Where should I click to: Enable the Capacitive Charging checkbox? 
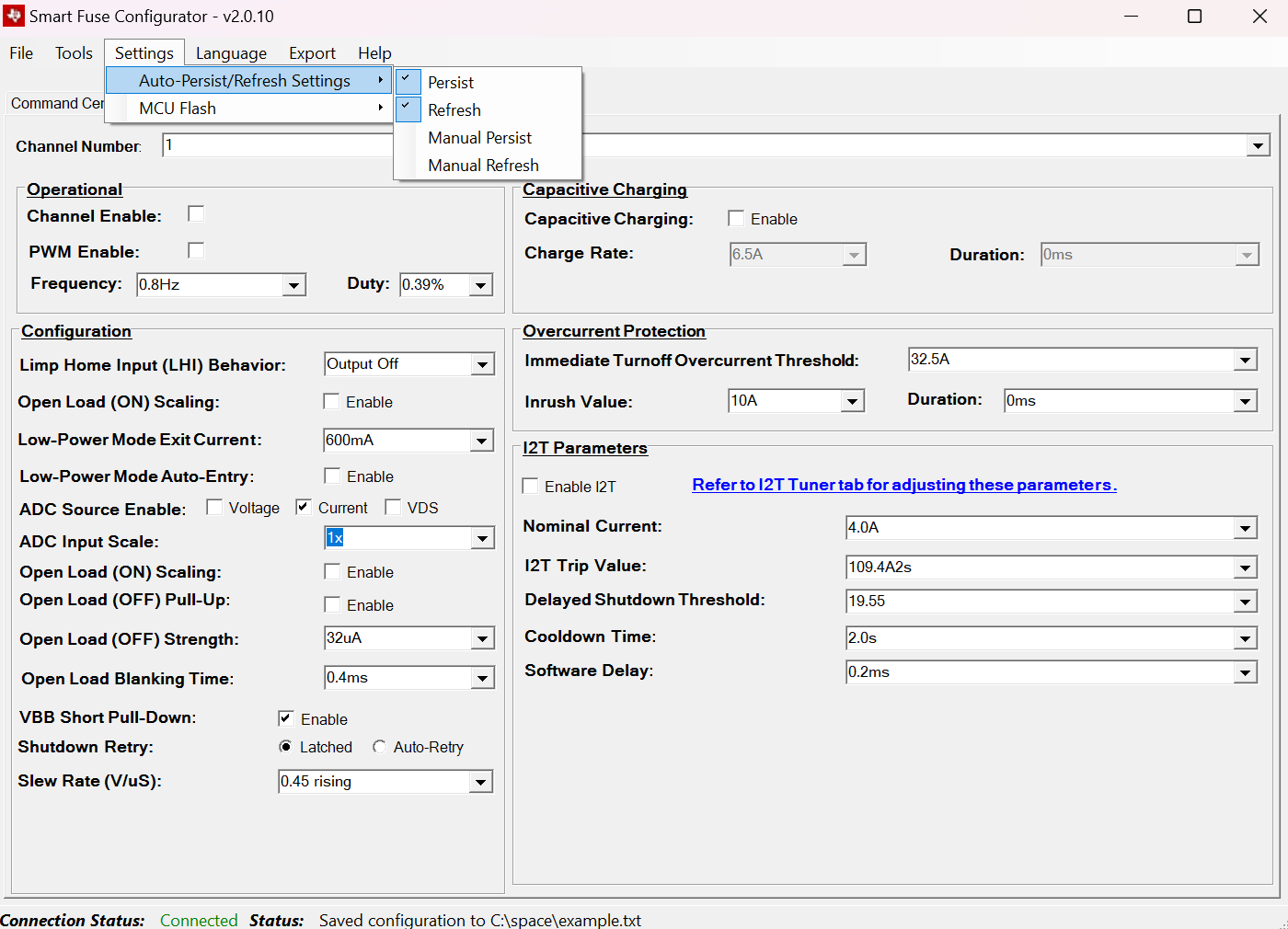736,218
